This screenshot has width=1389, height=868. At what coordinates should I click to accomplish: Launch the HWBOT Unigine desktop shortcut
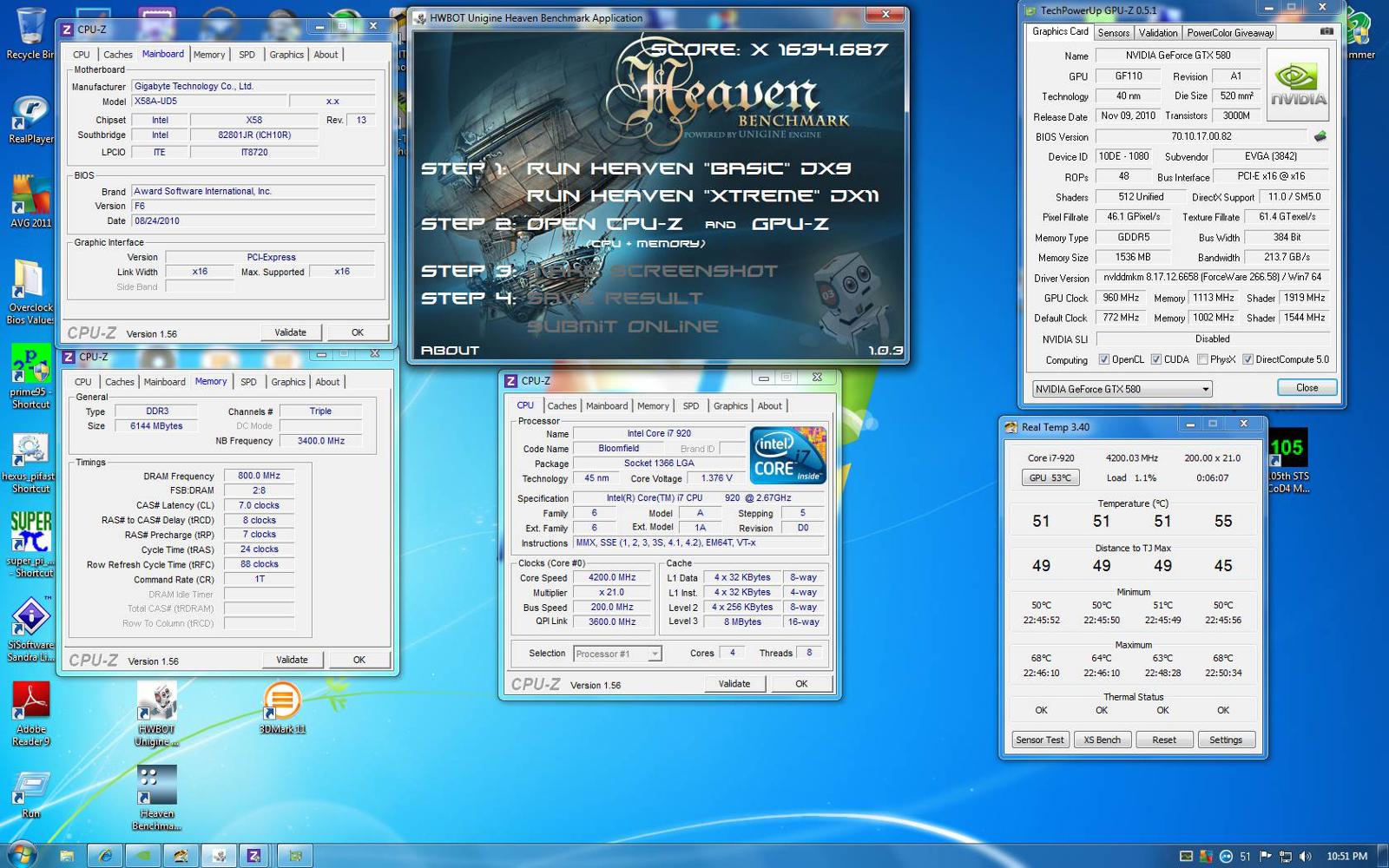[x=157, y=714]
